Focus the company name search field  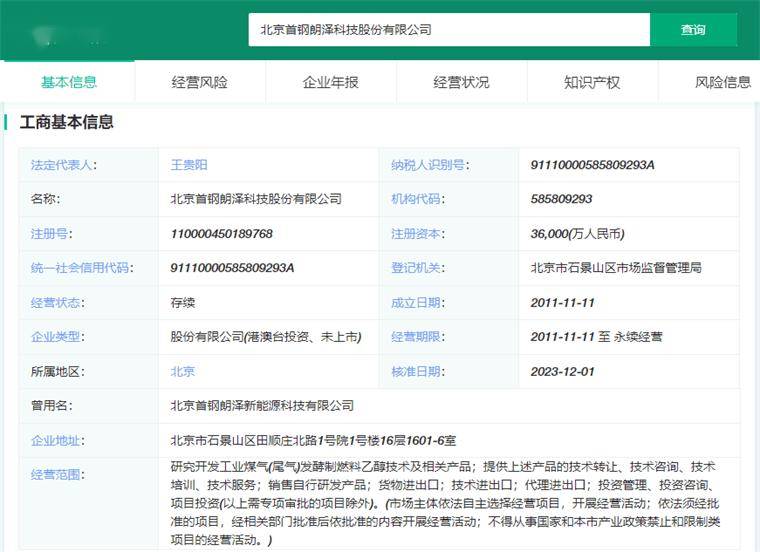449,30
